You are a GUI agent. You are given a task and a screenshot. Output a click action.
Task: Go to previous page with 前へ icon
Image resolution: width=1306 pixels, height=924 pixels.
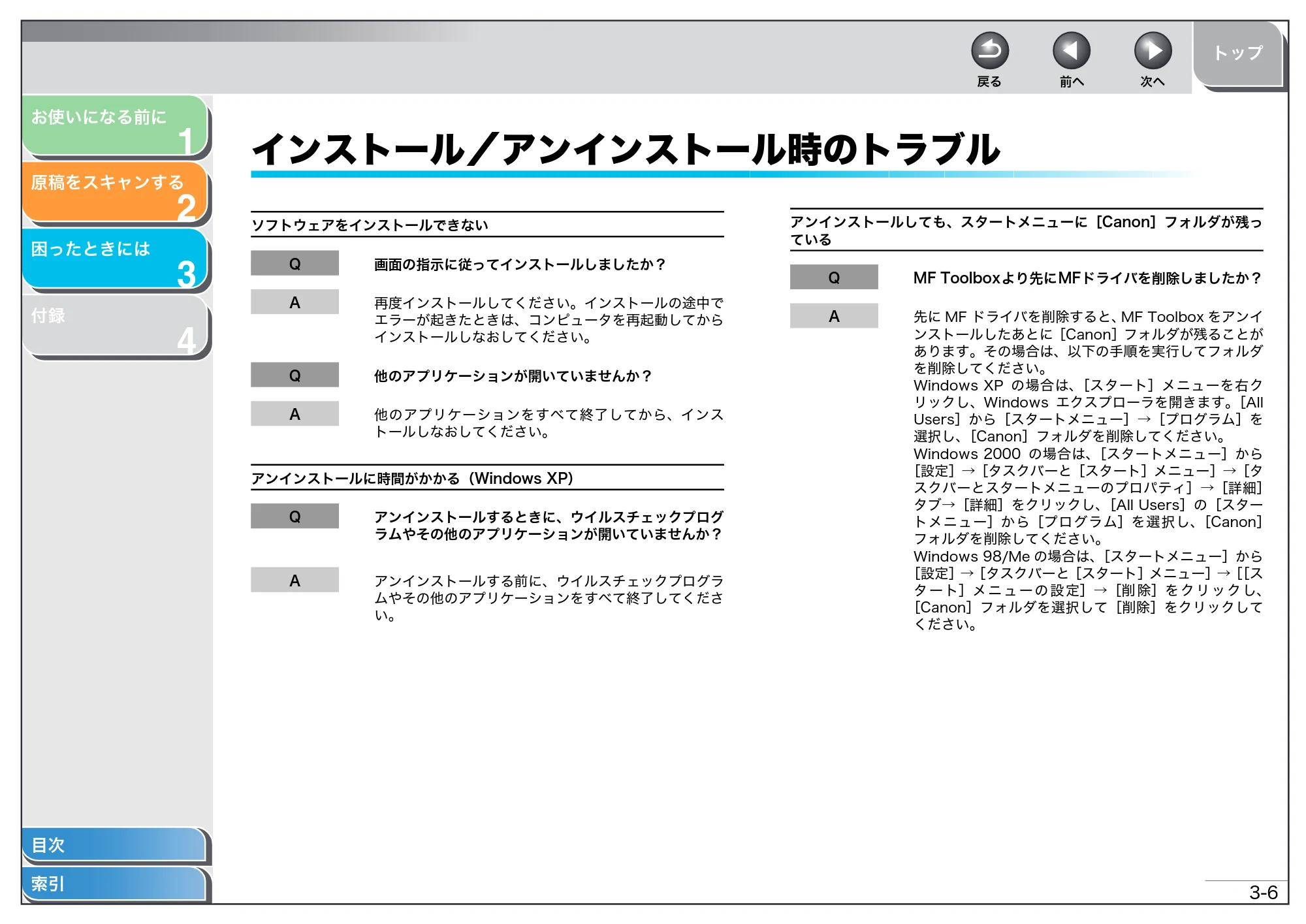1071,51
